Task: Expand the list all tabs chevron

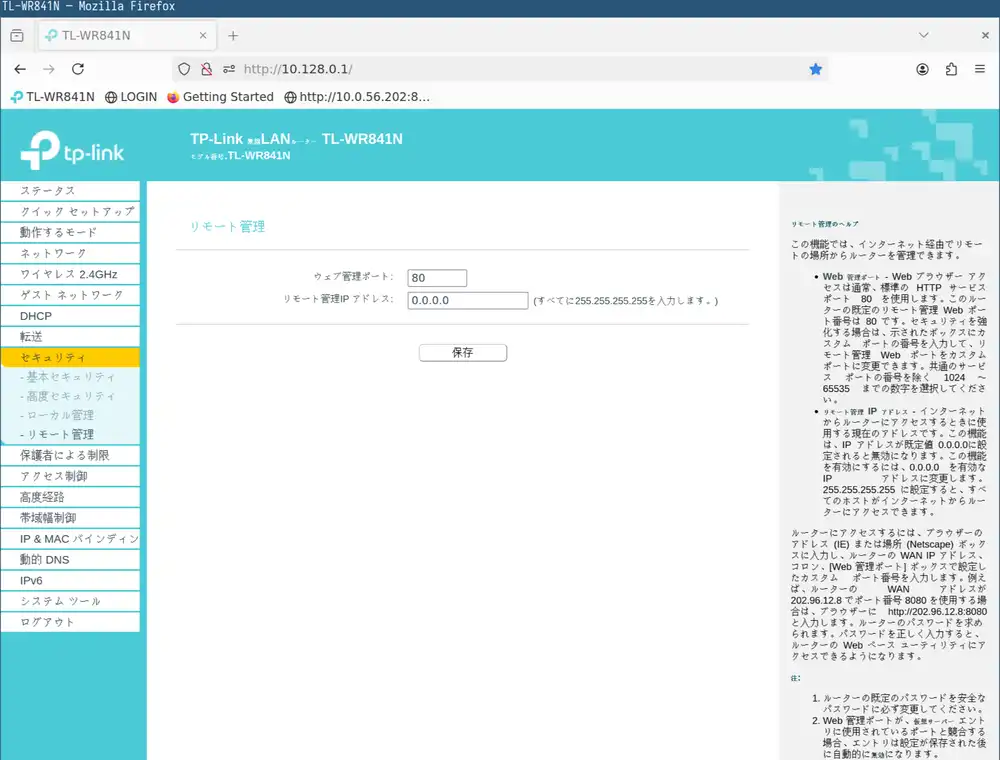Action: pos(923,35)
